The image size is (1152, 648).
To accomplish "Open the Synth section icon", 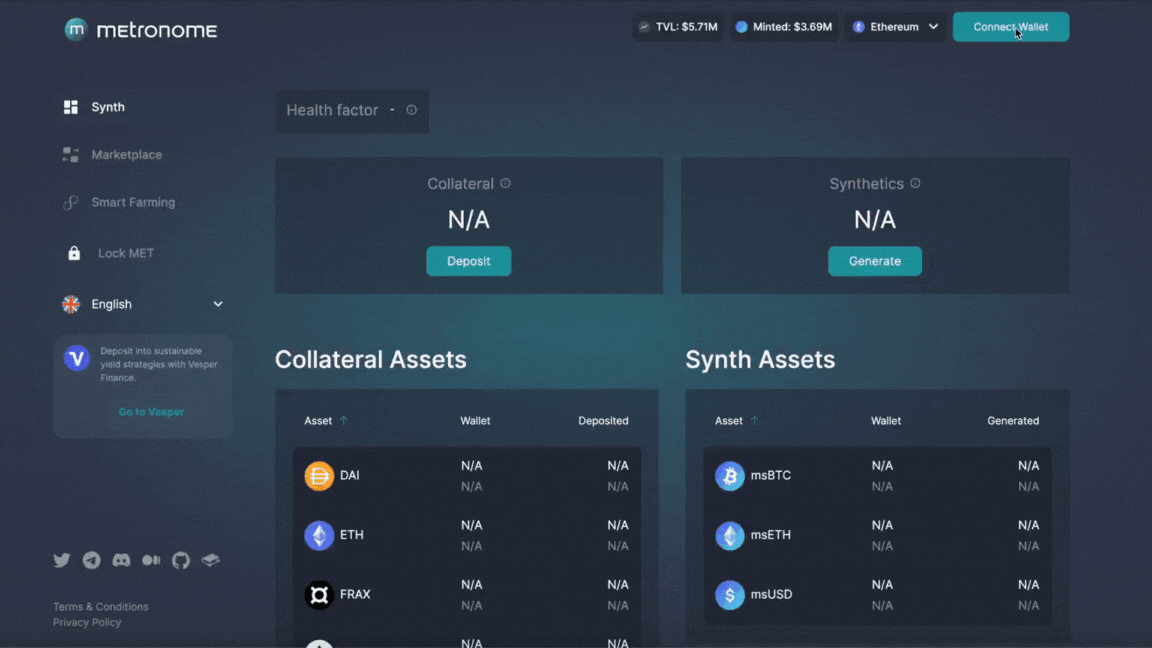I will [x=71, y=107].
